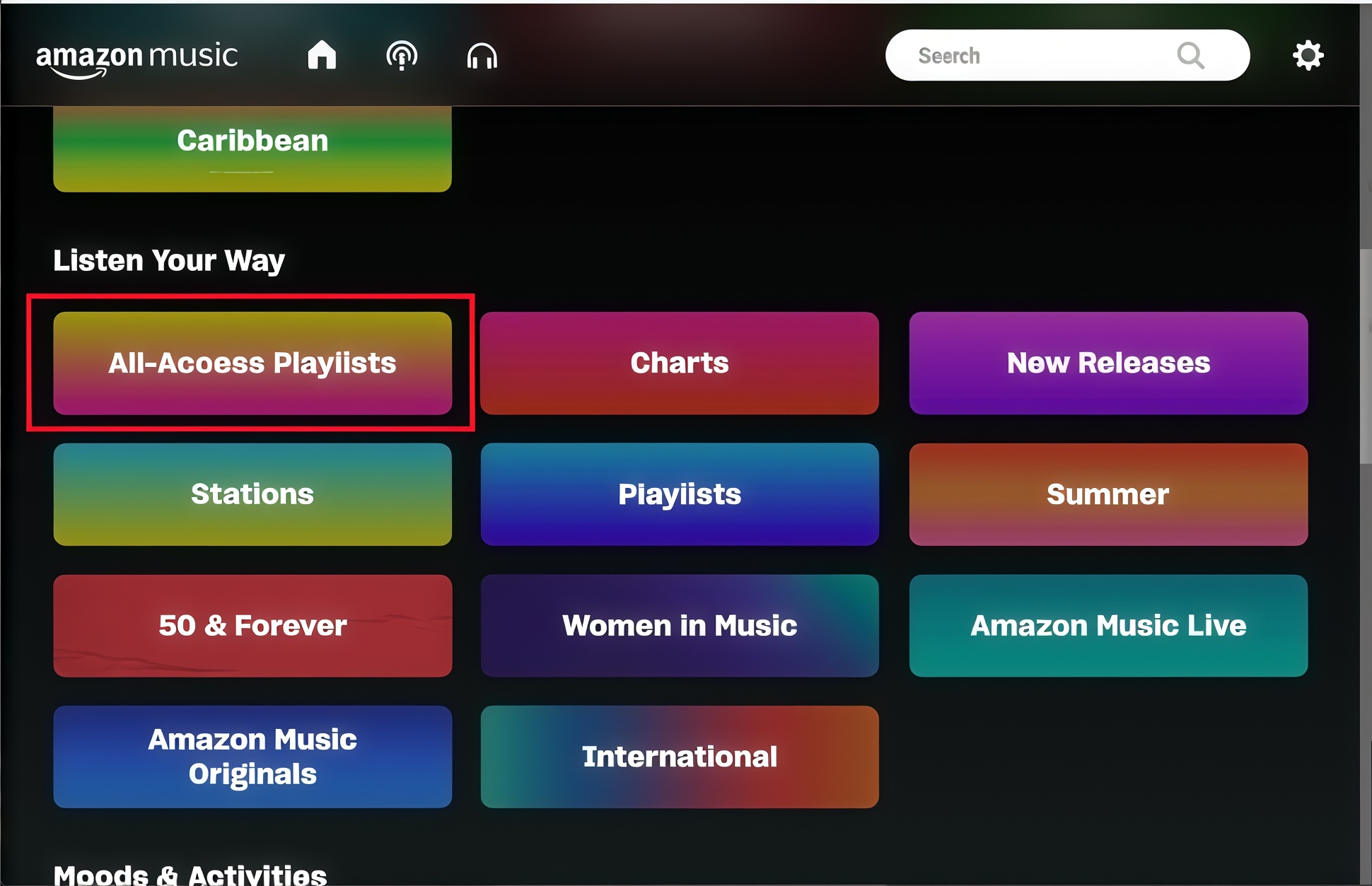Screen dimensions: 1372x886
Task: Click the page vertical scrollbar thumb
Action: coord(1366,356)
